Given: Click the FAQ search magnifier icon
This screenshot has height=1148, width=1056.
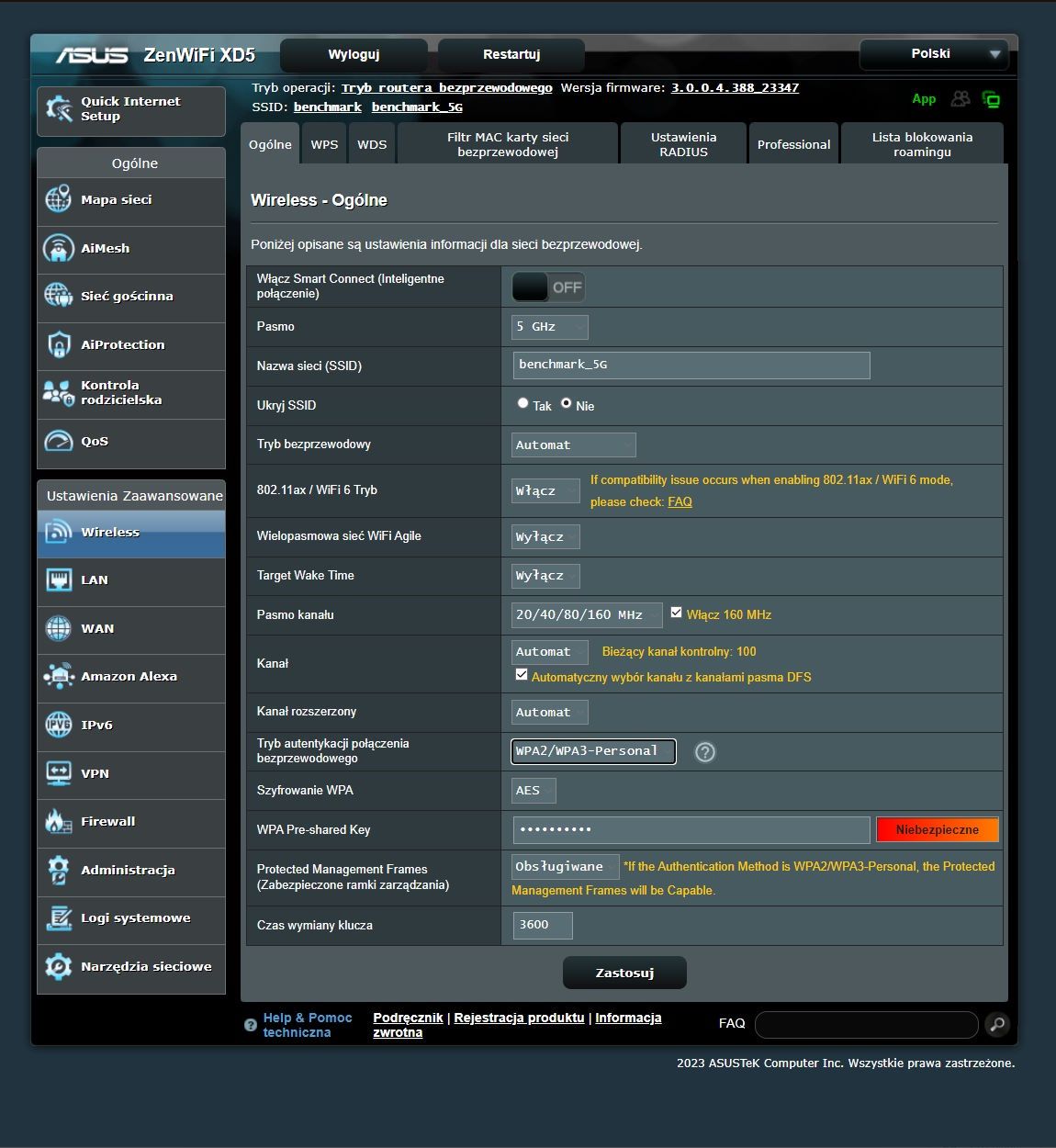Looking at the screenshot, I should pos(996,1024).
